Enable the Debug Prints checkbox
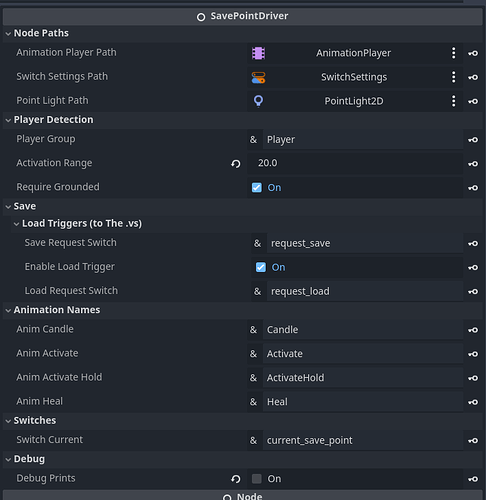Image resolution: width=486 pixels, height=500 pixels. [x=257, y=479]
